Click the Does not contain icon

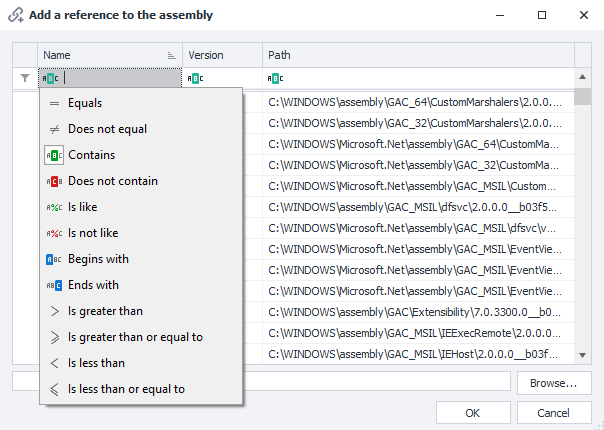click(54, 181)
